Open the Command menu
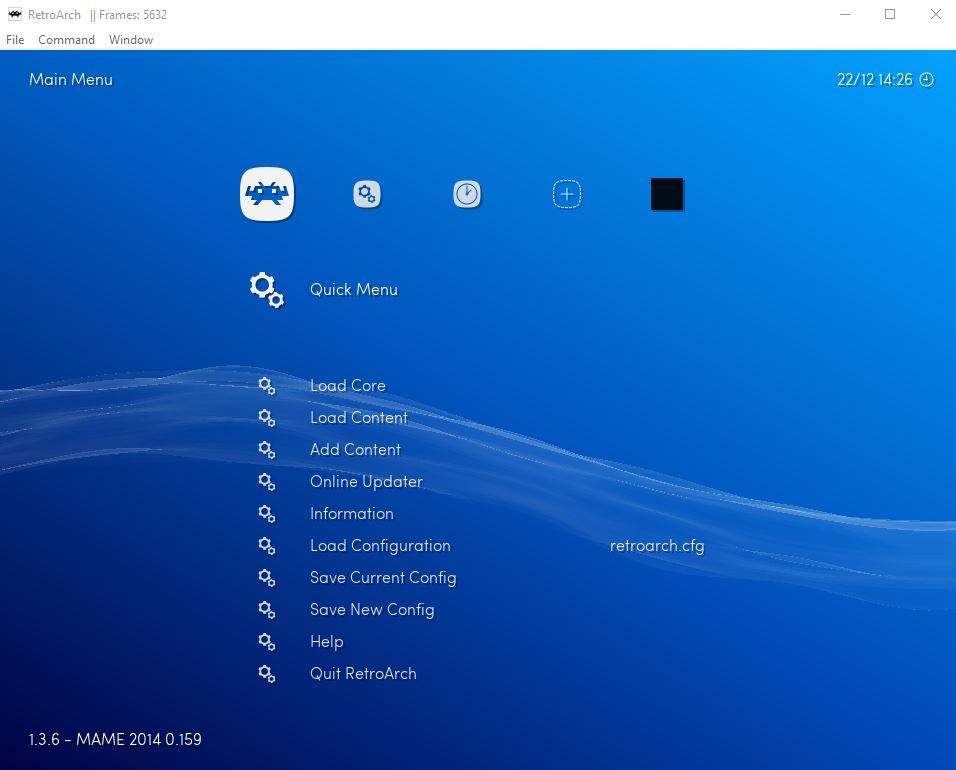The height and width of the screenshot is (770, 956). [x=66, y=39]
